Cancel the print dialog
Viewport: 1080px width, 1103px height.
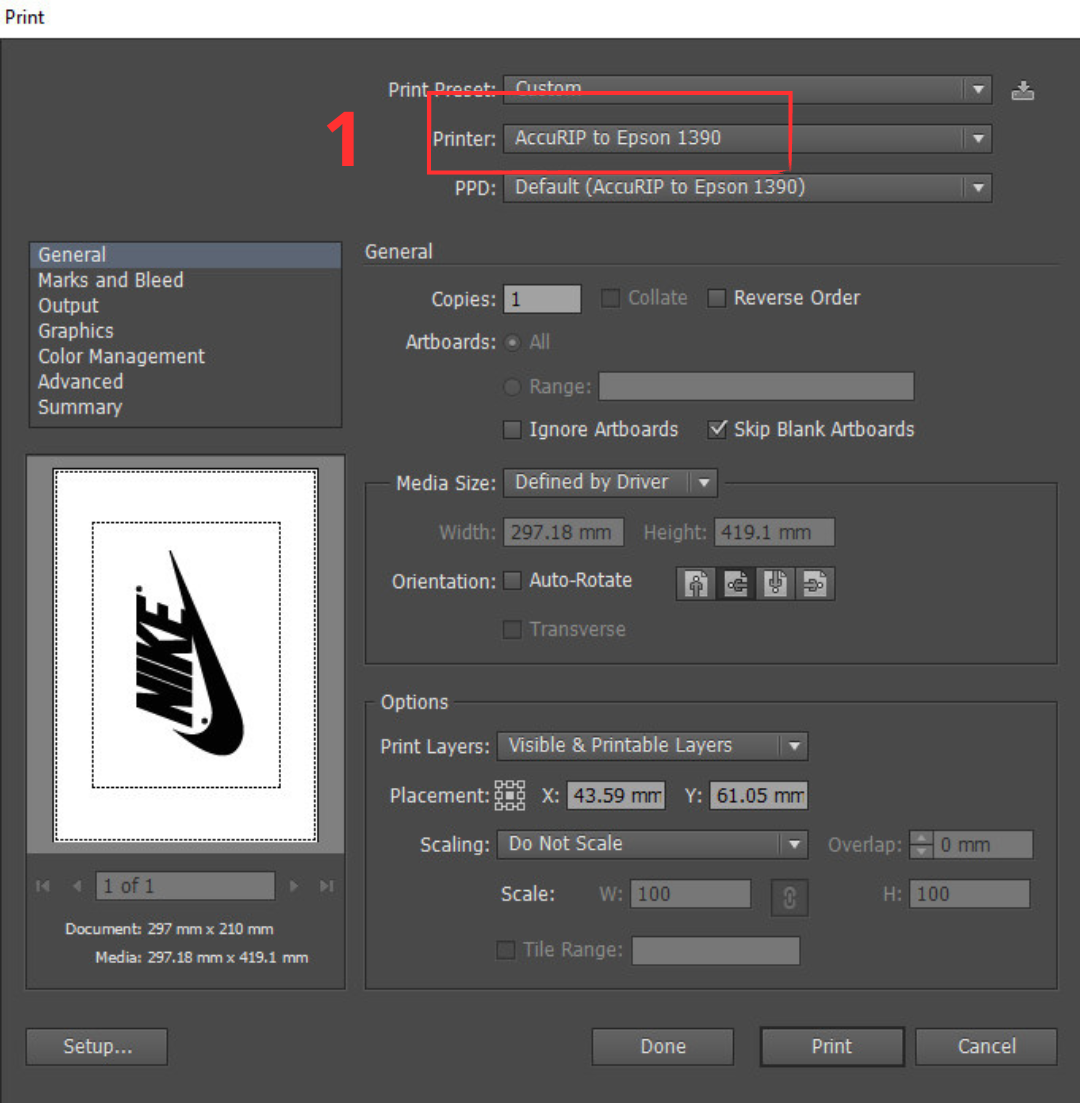pyautogui.click(x=986, y=1047)
